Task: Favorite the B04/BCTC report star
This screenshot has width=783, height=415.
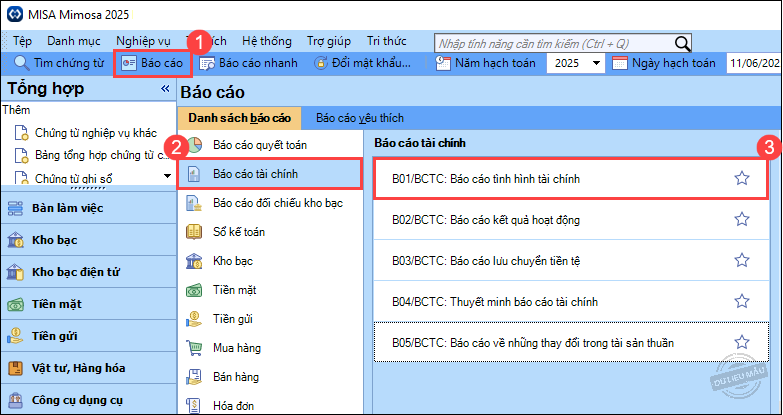Action: [x=742, y=301]
